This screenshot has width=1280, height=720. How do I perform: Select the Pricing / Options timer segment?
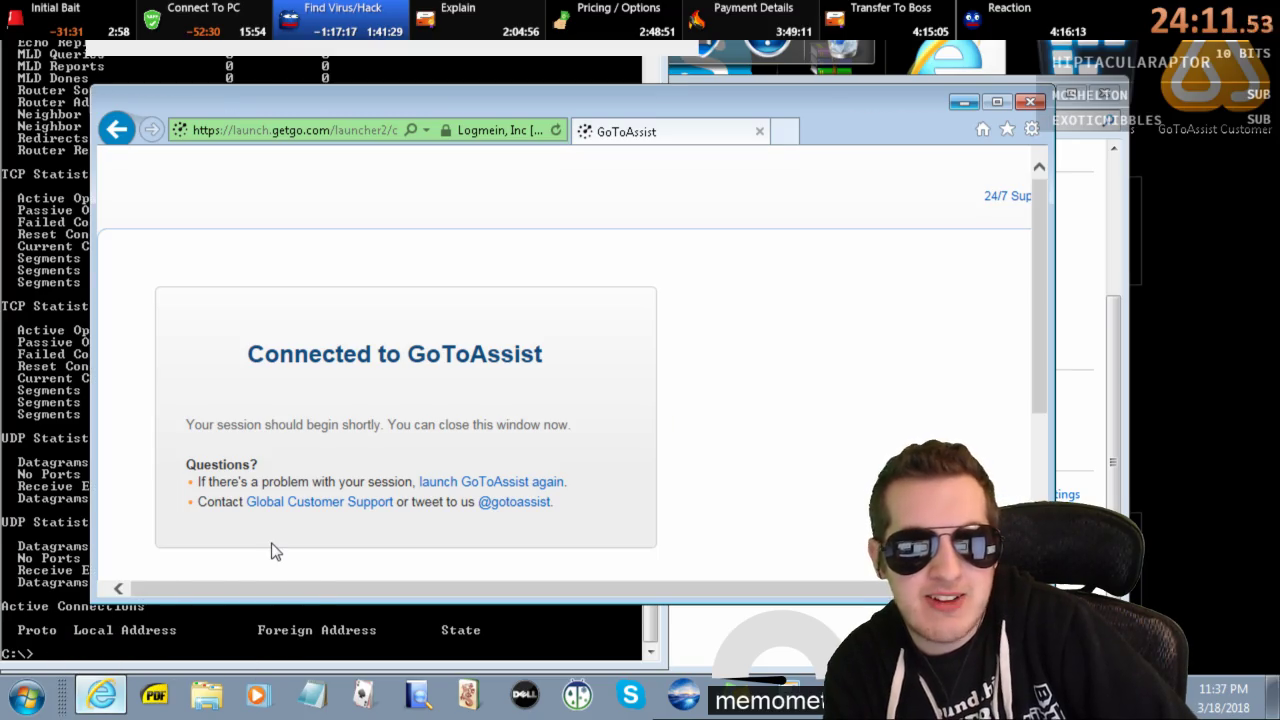(613, 20)
